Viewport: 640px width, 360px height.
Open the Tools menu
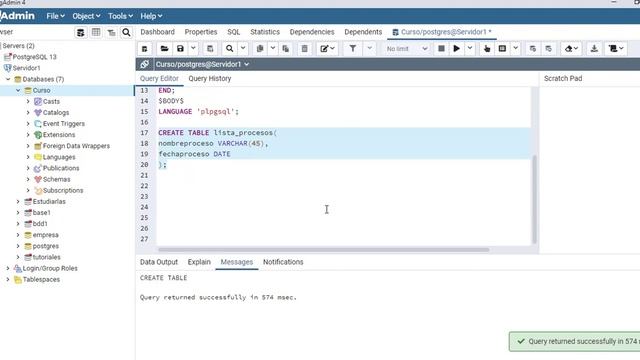click(x=120, y=16)
